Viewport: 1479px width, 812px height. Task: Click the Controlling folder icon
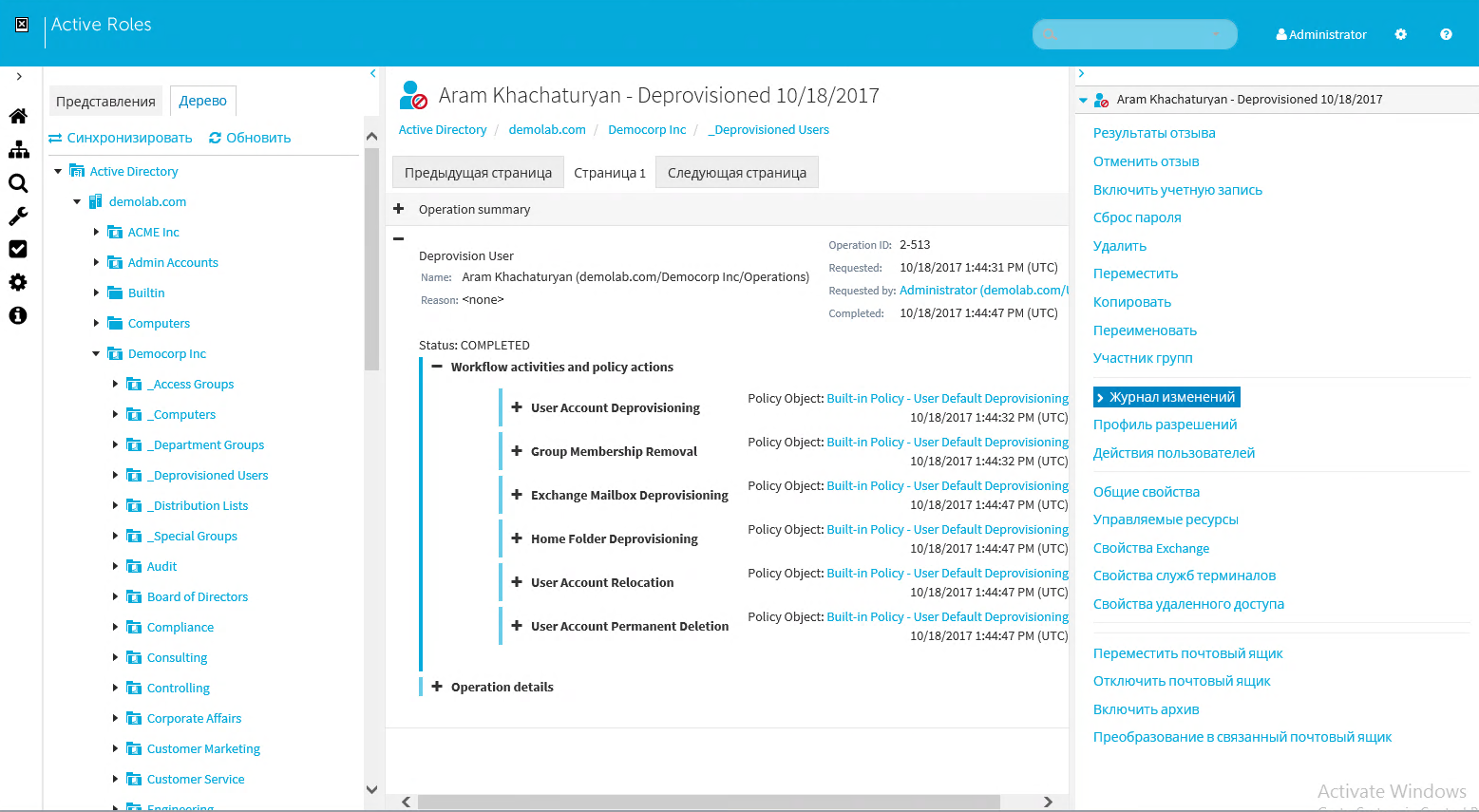pyautogui.click(x=134, y=688)
